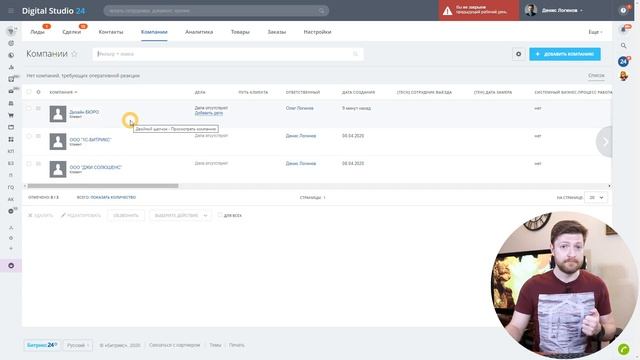
Task: Open the ООО ДЖИ СОЛЮШЕНС company link
Action: (x=96, y=167)
